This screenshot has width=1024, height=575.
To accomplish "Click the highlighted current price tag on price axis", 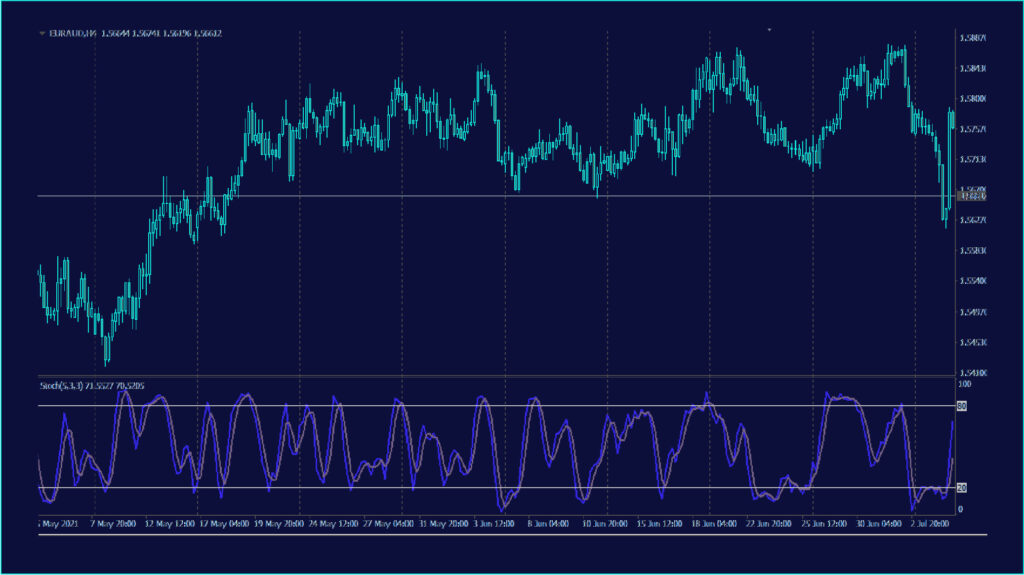I will coord(973,196).
